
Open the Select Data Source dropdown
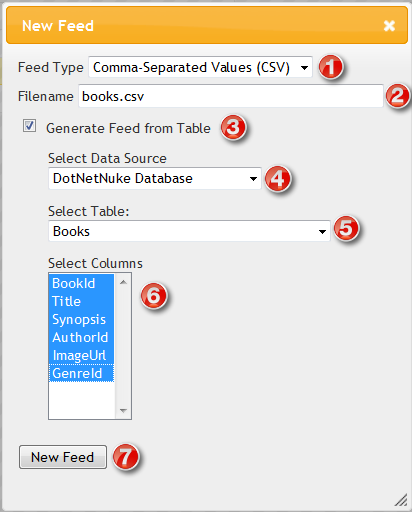(155, 179)
